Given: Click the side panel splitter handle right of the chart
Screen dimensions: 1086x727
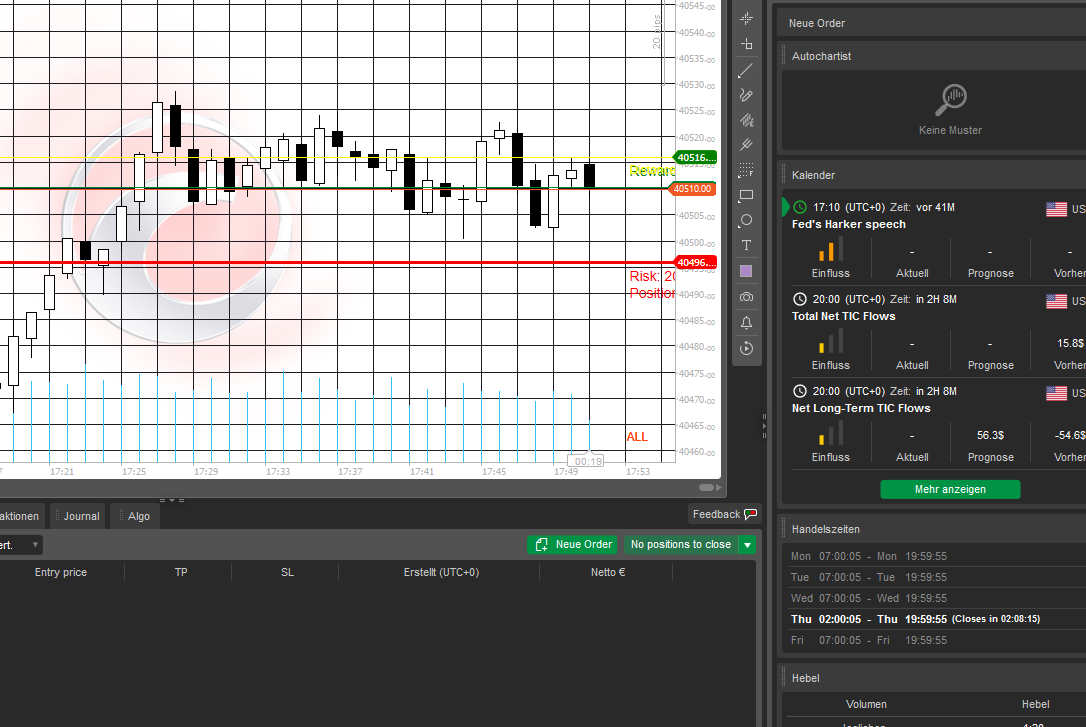Looking at the screenshot, I should click(765, 426).
